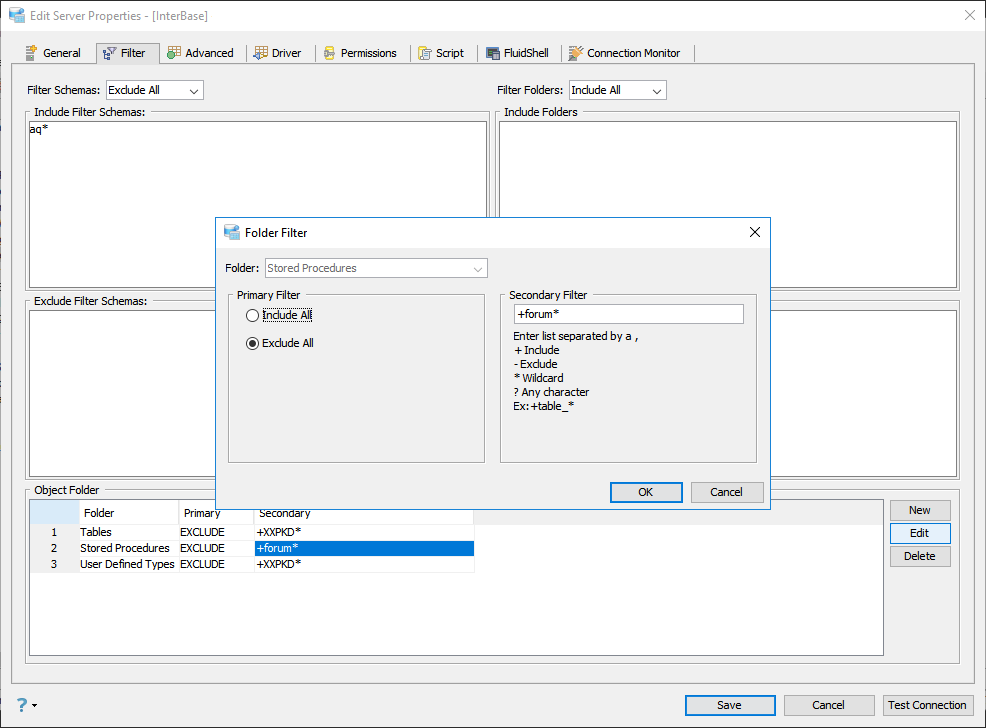Click the Folder column header
This screenshot has width=986, height=728.
click(x=128, y=514)
